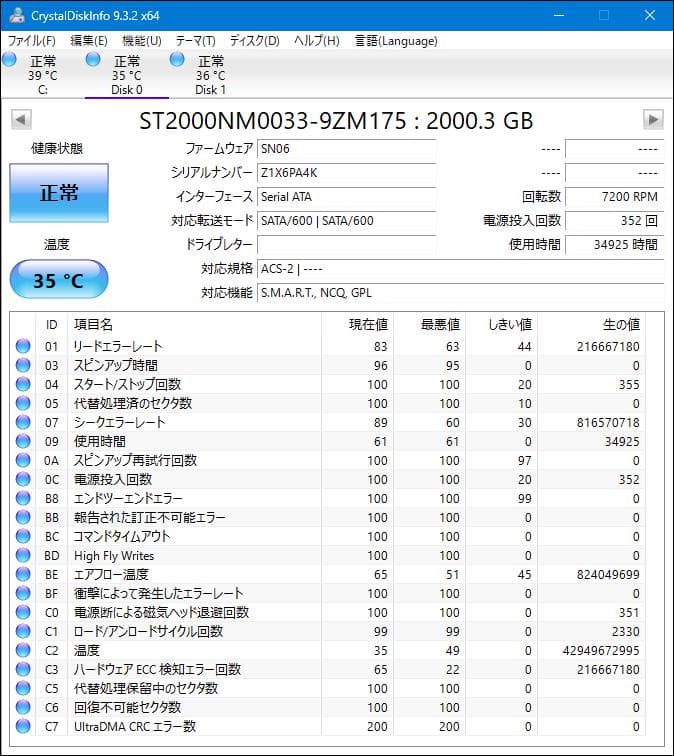Click status orb of attribute 01 リードエラーレート
The height and width of the screenshot is (756, 674).
[x=23, y=346]
